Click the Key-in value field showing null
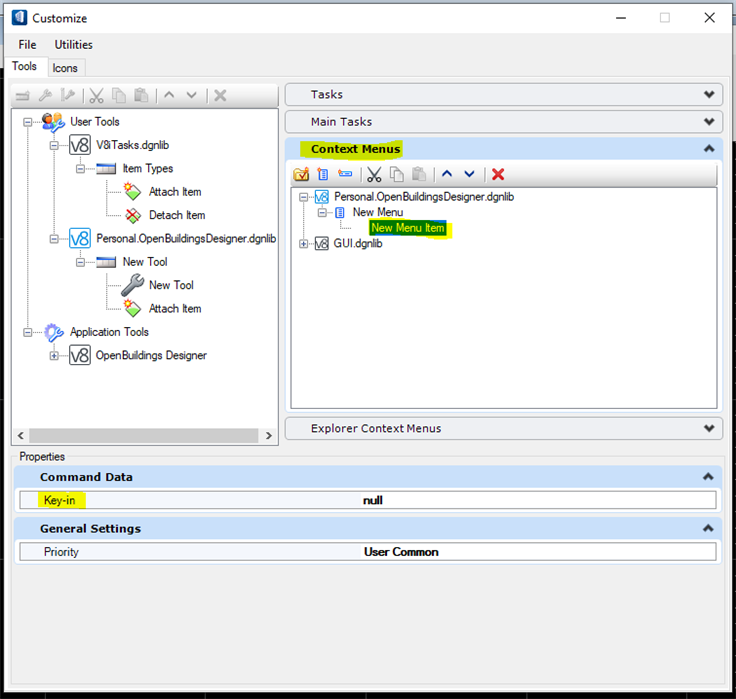The image size is (736, 699). (x=538, y=500)
